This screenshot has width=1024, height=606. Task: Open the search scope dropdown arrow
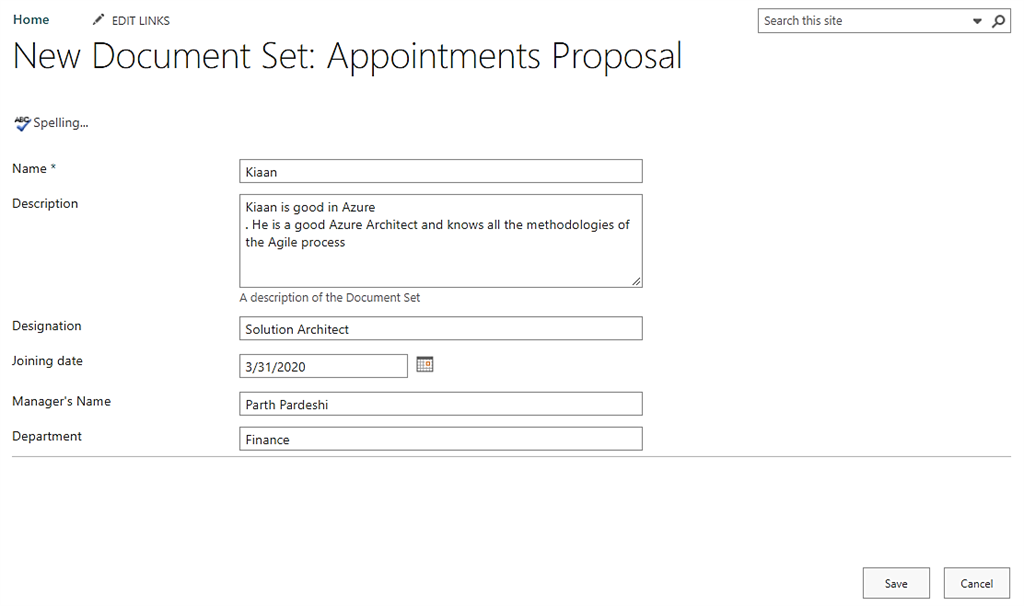point(977,20)
